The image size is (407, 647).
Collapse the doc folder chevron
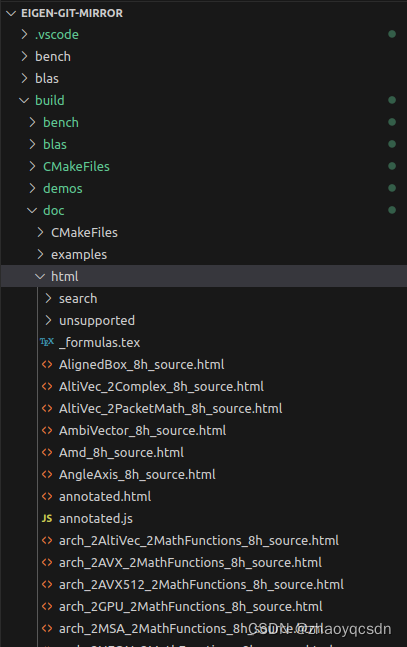click(32, 210)
